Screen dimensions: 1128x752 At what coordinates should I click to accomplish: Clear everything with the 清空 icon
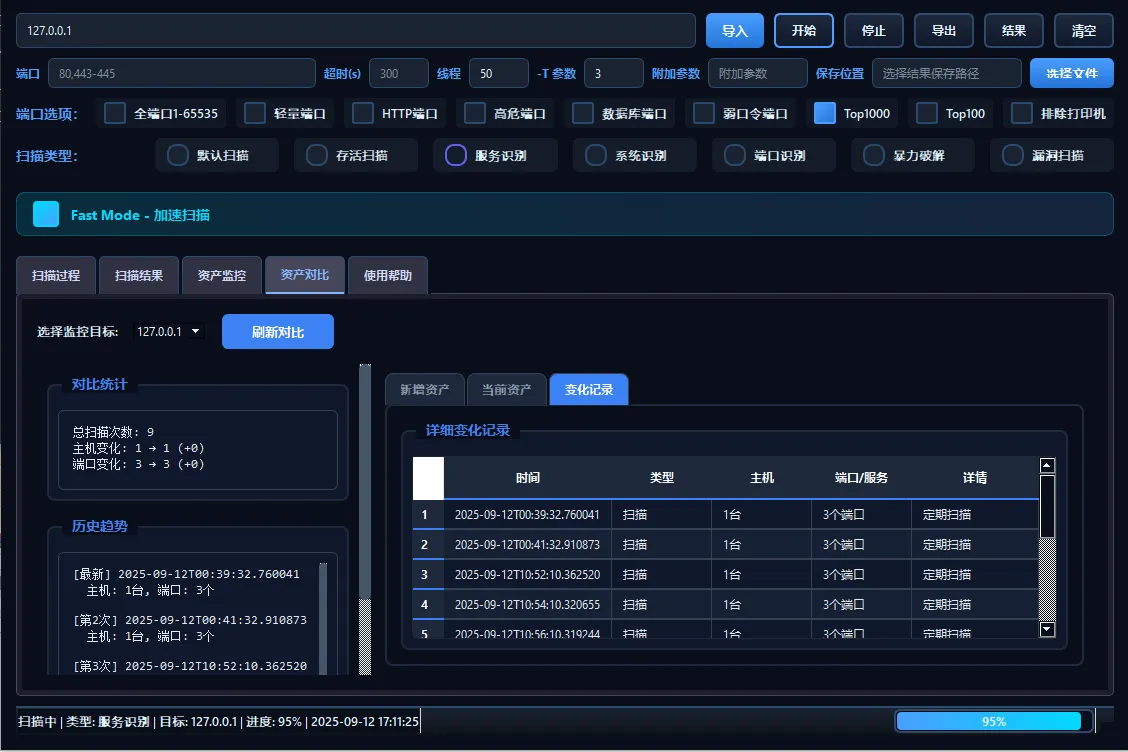click(1083, 30)
